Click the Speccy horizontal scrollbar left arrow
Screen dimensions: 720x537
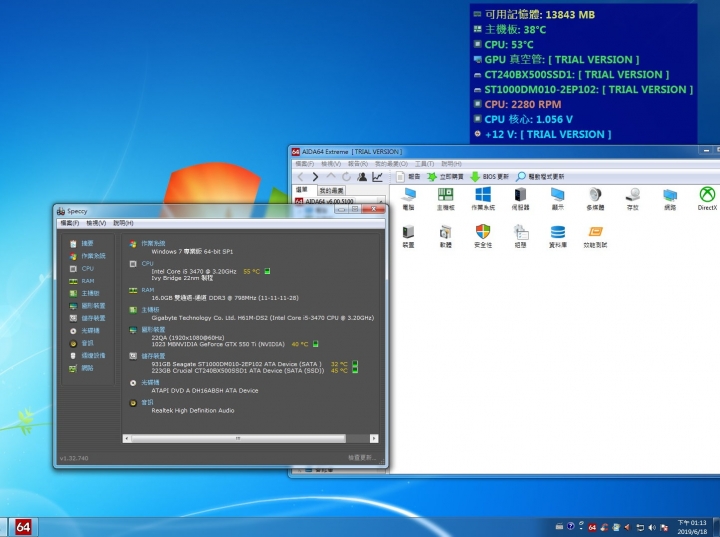pyautogui.click(x=127, y=439)
